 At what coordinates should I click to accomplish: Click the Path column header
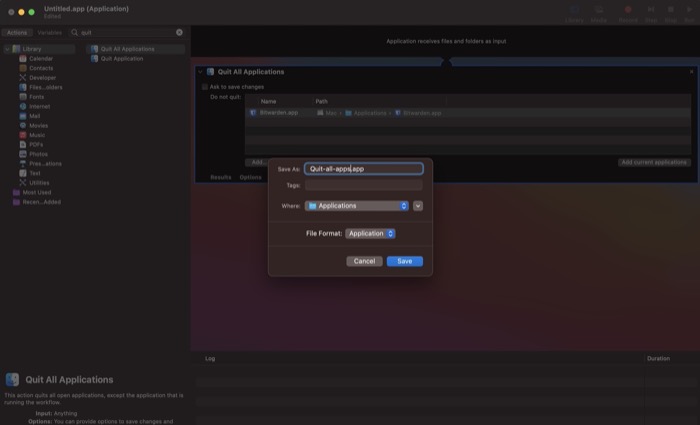[x=321, y=101]
